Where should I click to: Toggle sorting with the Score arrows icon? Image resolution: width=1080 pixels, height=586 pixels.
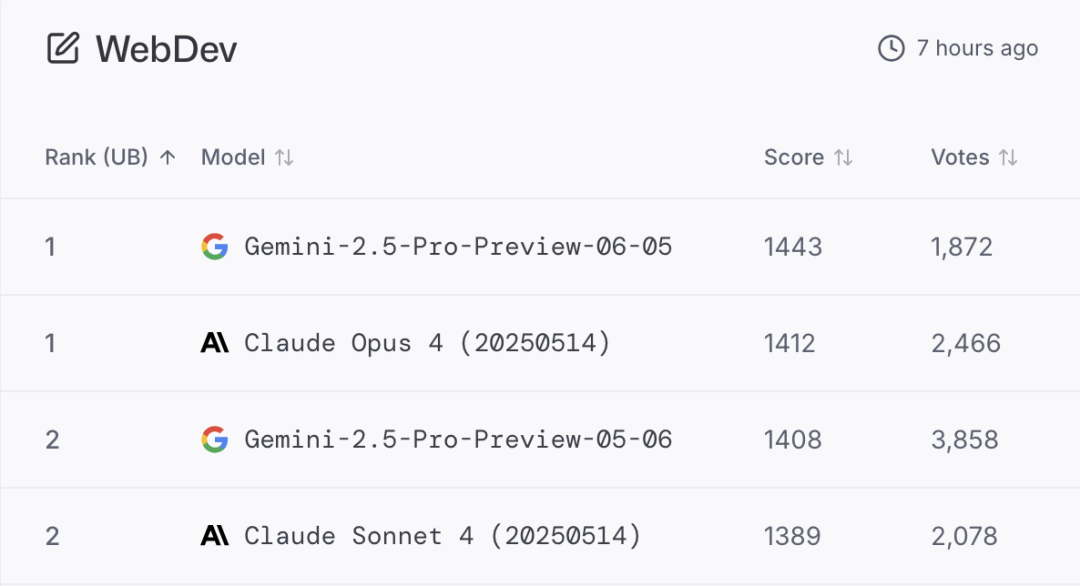(843, 158)
